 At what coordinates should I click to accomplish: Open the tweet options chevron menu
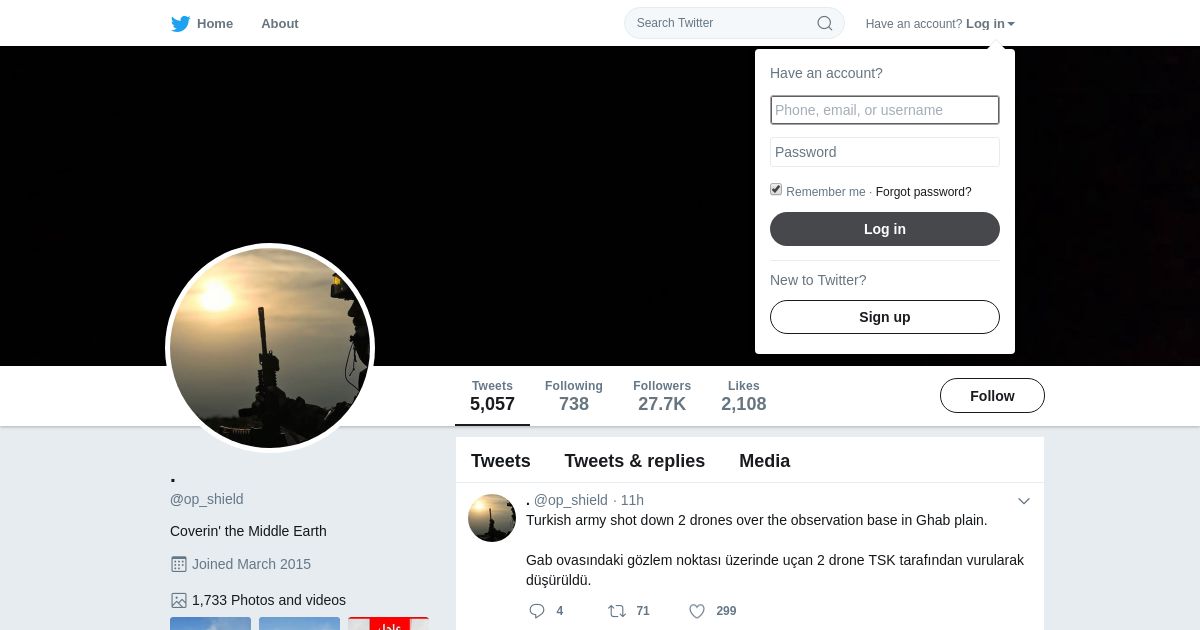[1024, 501]
